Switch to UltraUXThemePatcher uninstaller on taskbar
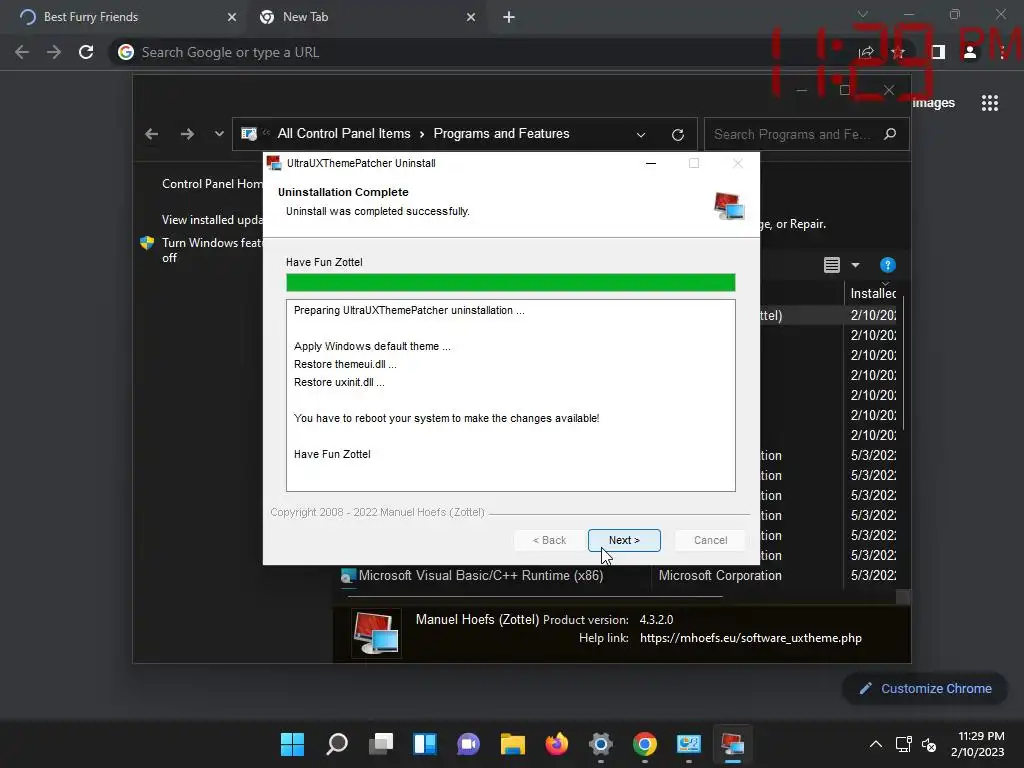The width and height of the screenshot is (1024, 768). coord(732,744)
